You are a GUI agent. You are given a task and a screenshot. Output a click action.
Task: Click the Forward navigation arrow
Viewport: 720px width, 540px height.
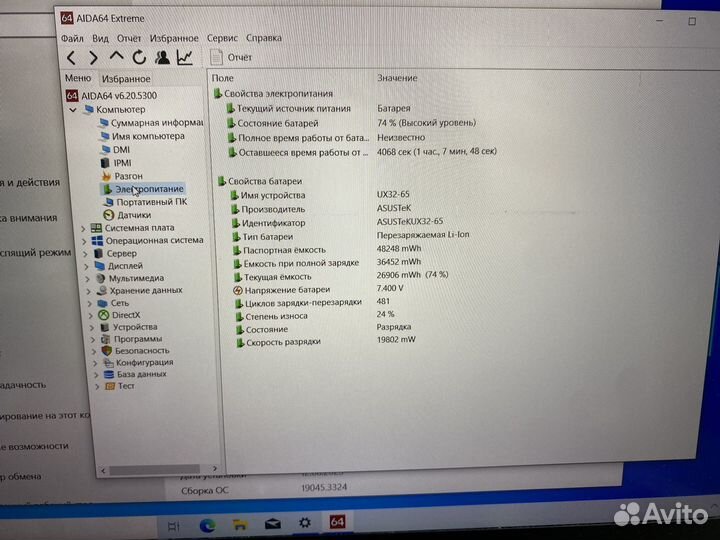(93, 58)
